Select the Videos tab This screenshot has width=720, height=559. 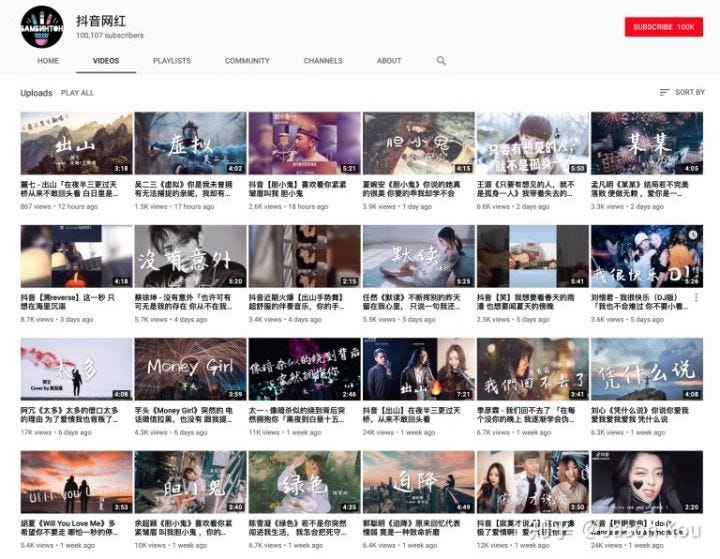tap(106, 61)
